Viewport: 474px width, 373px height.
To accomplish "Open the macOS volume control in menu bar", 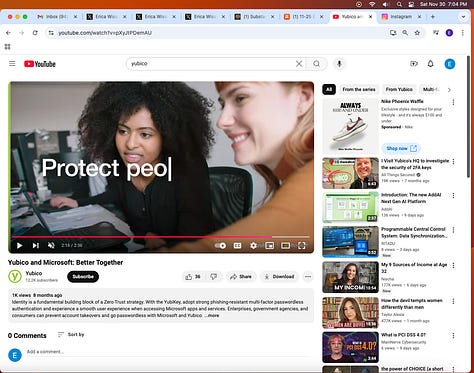I will [386, 4].
